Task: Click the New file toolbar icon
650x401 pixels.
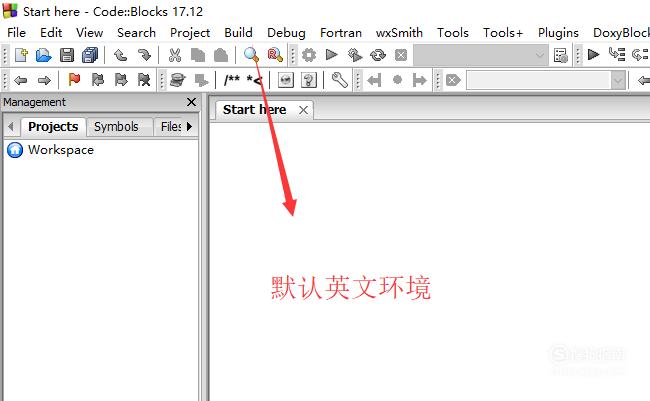Action: coord(21,55)
